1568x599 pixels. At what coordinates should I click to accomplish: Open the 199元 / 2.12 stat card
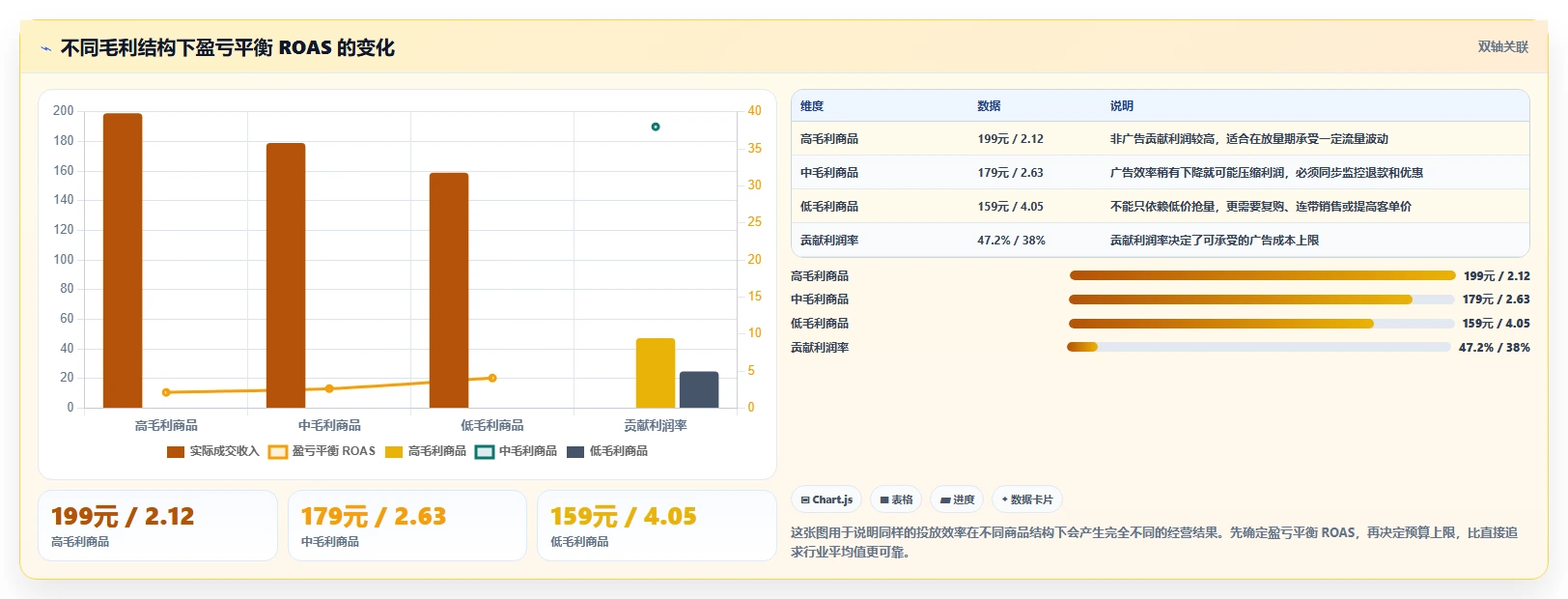157,526
